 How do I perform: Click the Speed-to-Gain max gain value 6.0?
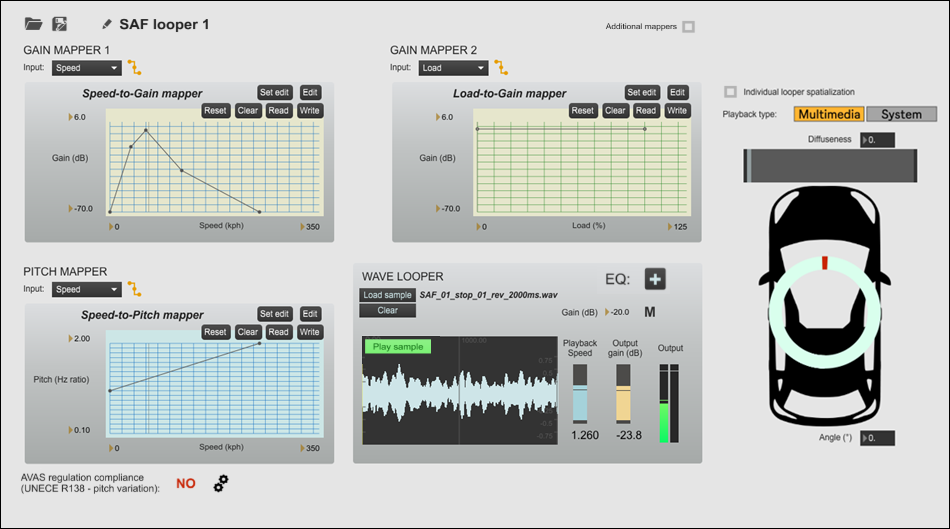point(78,118)
